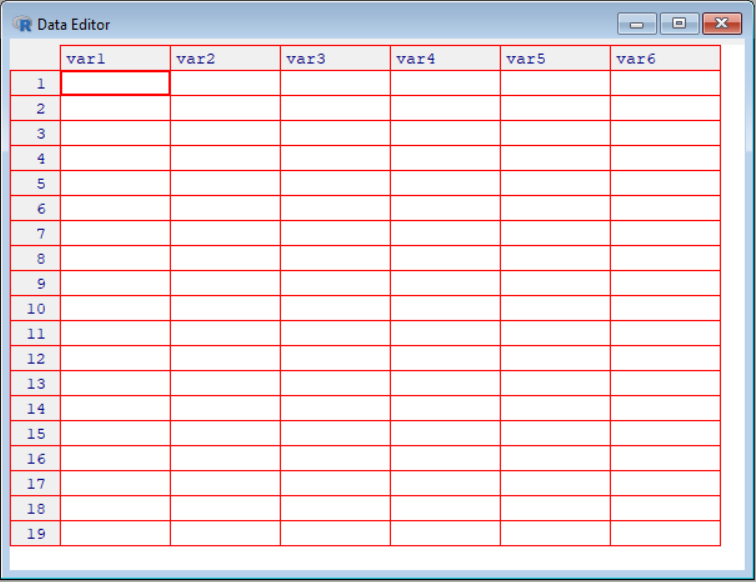Select the highlighted cell in var1 row 1
This screenshot has height=582, width=756.
pyautogui.click(x=115, y=84)
